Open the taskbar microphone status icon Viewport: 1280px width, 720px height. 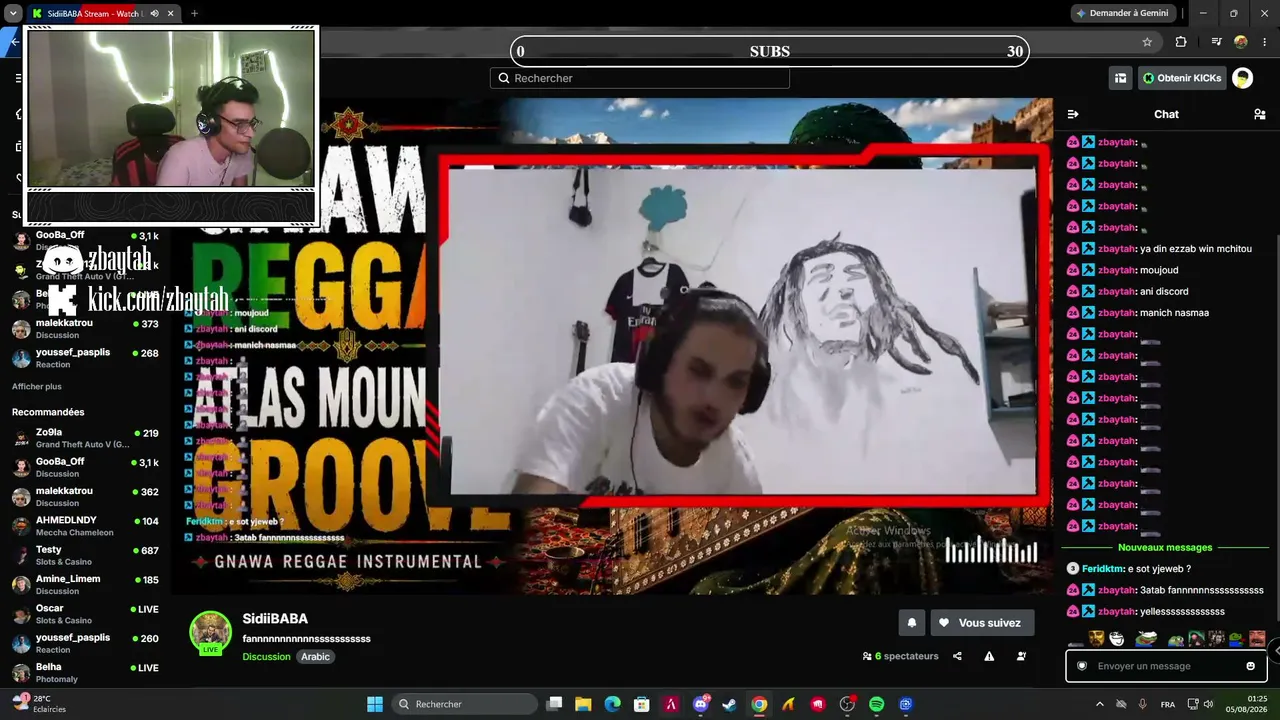1142,704
